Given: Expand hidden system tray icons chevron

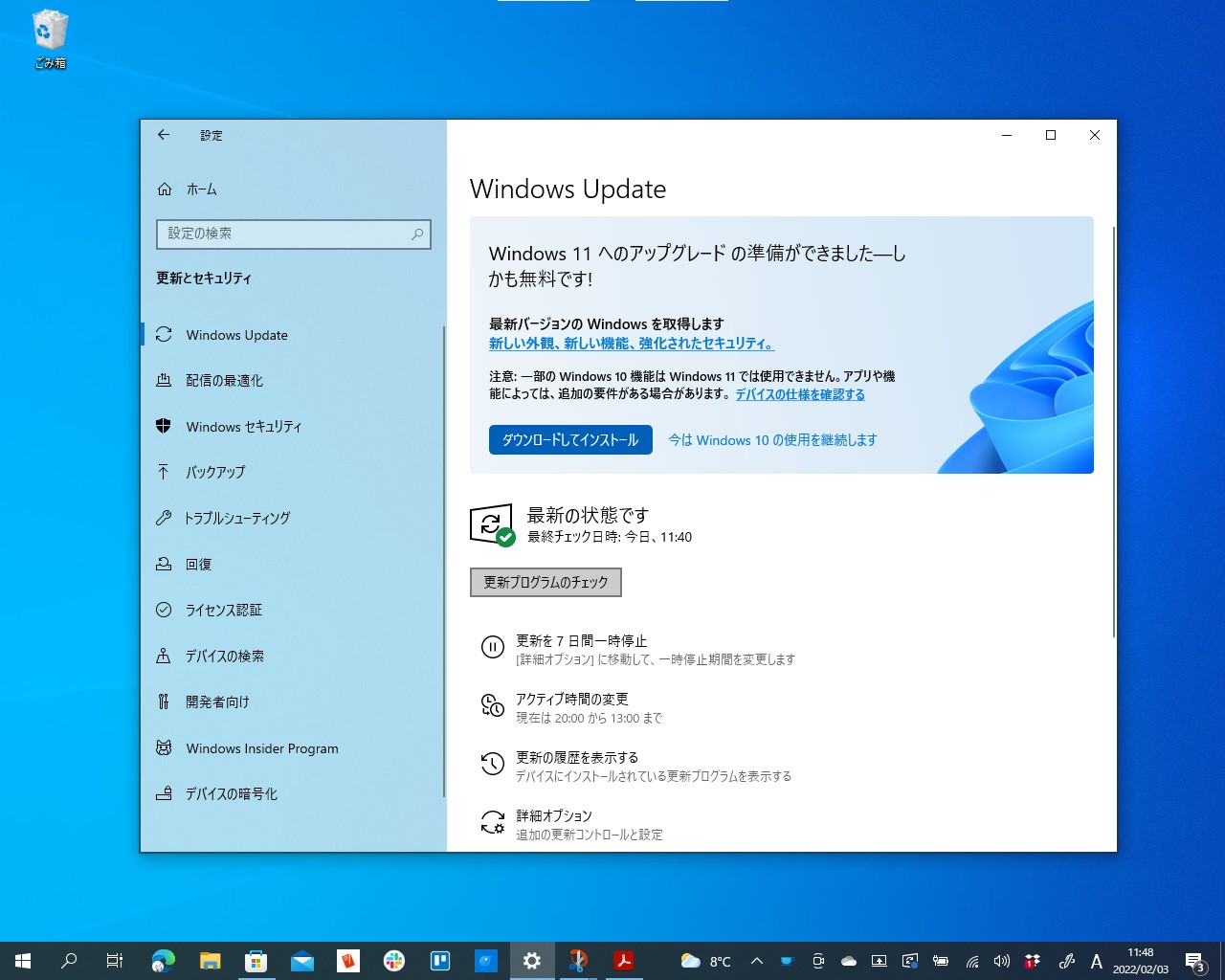Looking at the screenshot, I should [755, 960].
